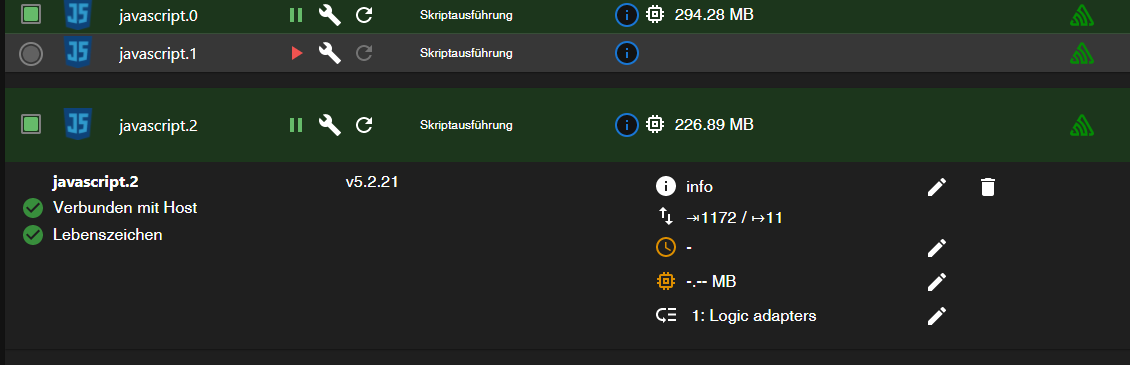Restart the javascript.0 instance

[365, 15]
